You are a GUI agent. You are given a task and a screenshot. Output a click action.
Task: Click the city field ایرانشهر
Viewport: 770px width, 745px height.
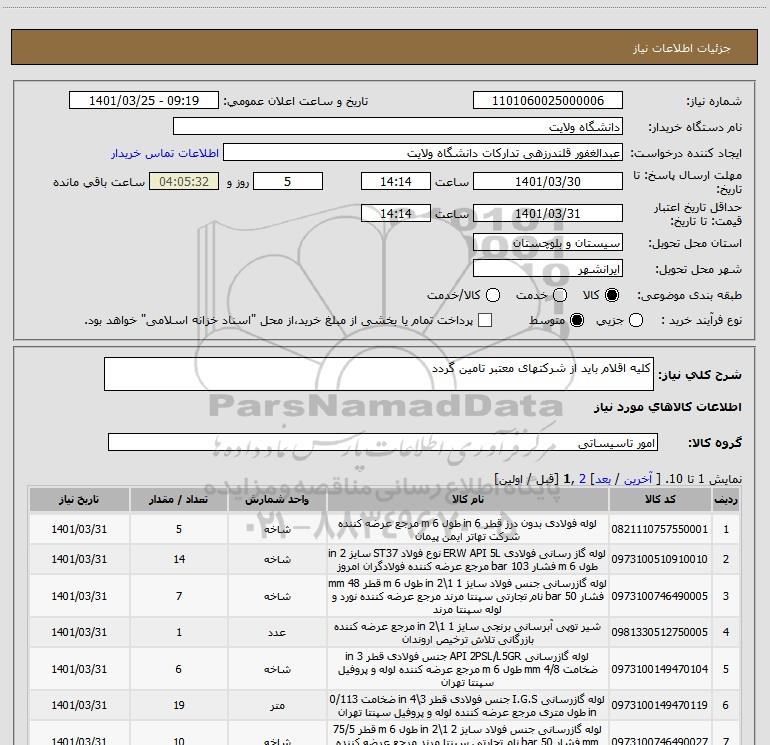coord(548,269)
